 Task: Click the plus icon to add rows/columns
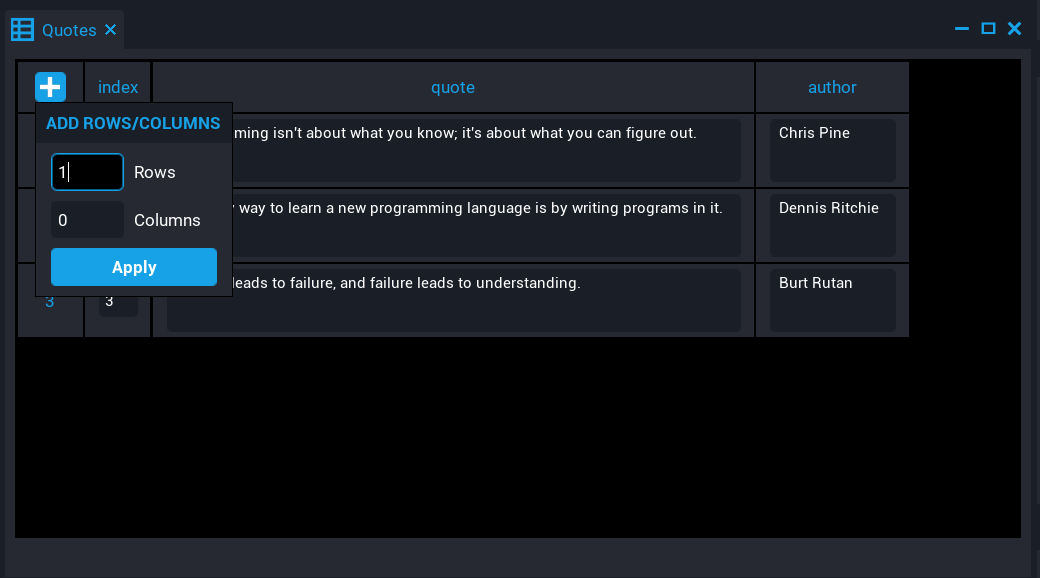pyautogui.click(x=50, y=87)
